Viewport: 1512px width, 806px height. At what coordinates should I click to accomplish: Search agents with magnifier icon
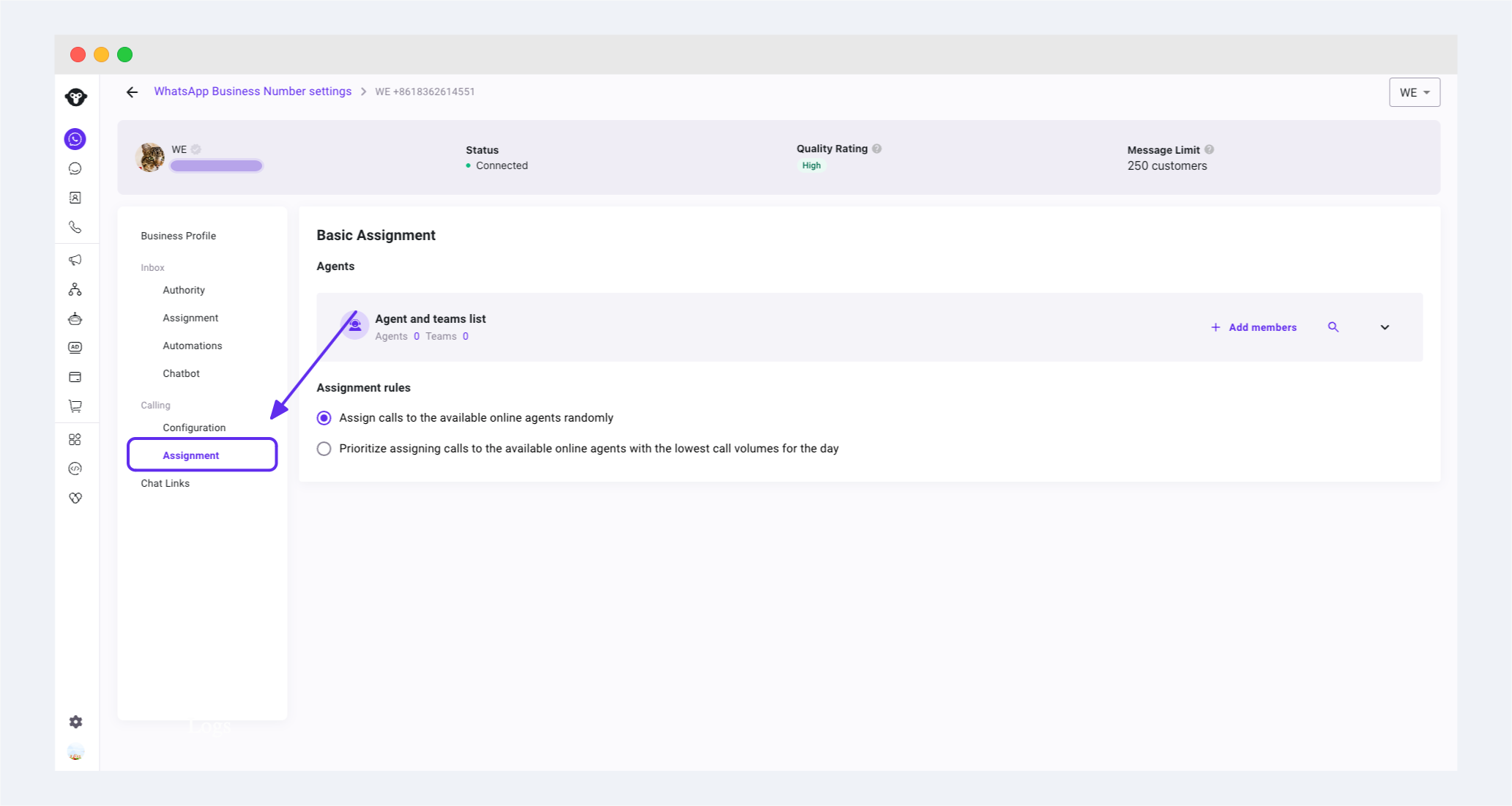[1333, 327]
